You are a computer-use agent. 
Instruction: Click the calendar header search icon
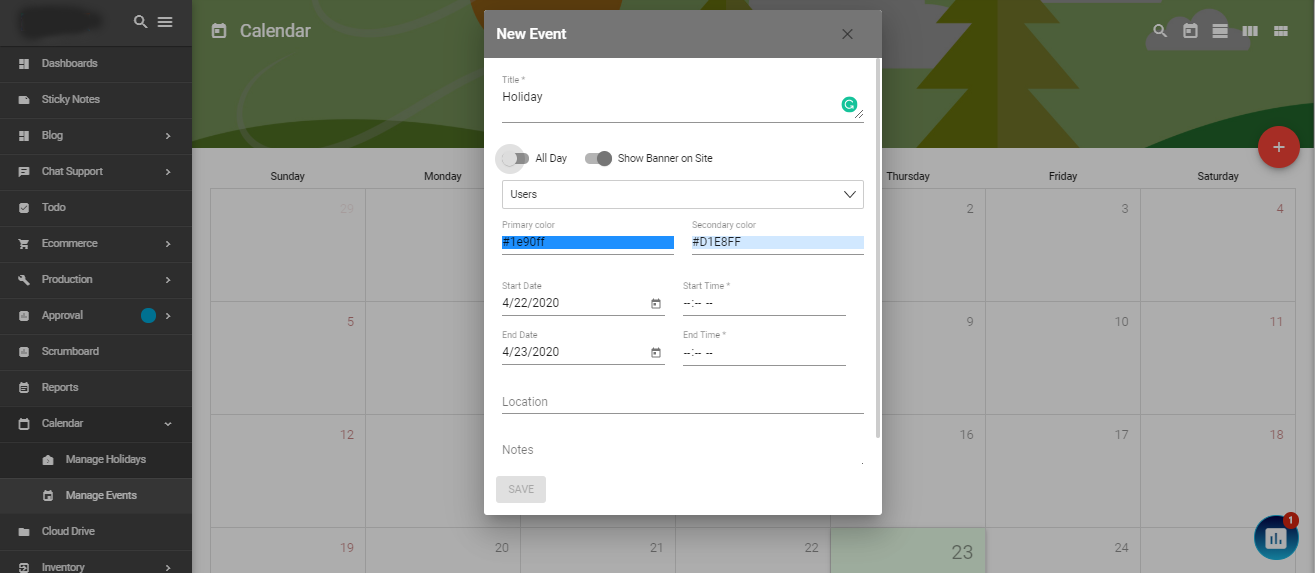[x=1160, y=31]
